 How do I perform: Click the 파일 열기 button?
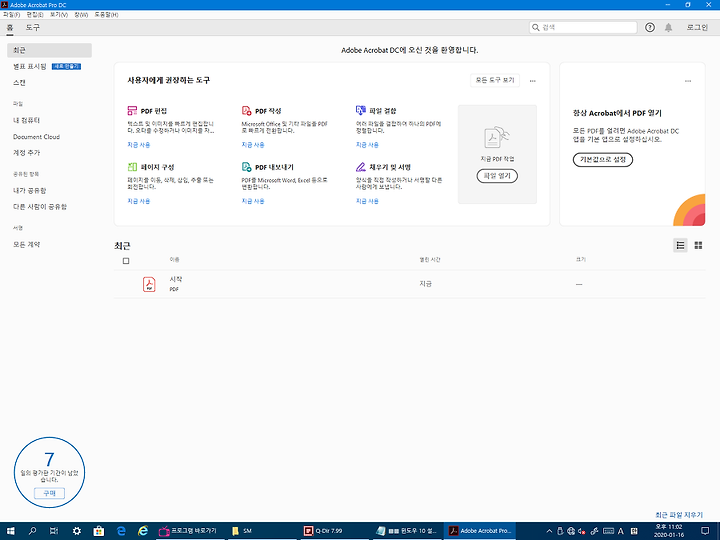(x=497, y=176)
